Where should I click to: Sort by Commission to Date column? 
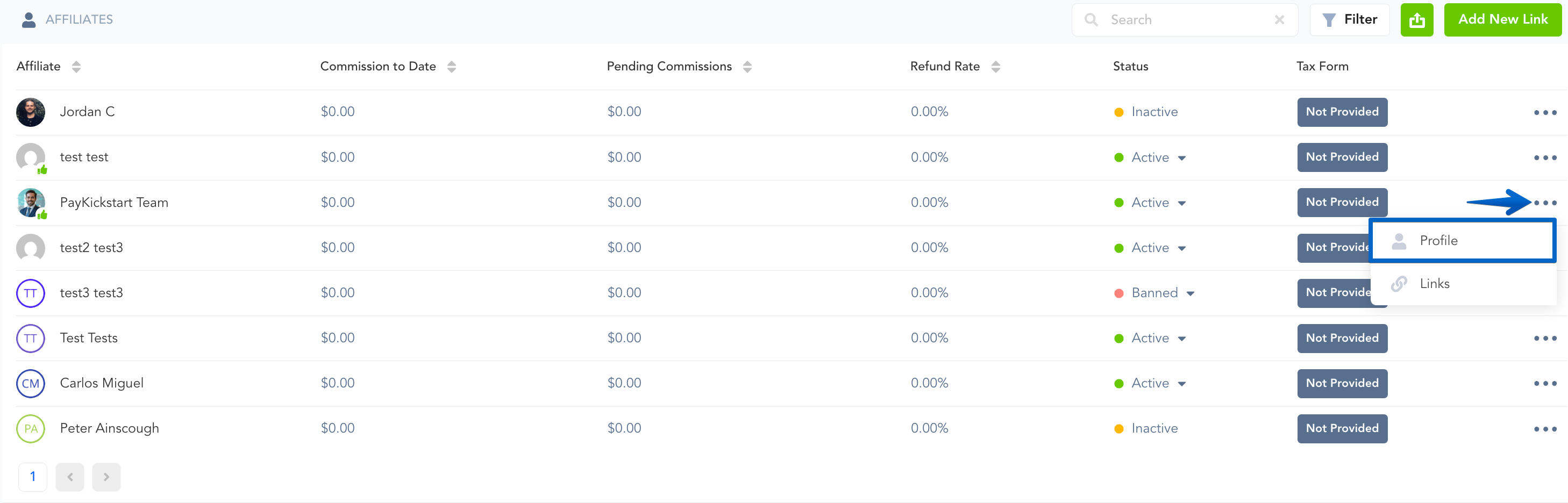pyautogui.click(x=451, y=67)
